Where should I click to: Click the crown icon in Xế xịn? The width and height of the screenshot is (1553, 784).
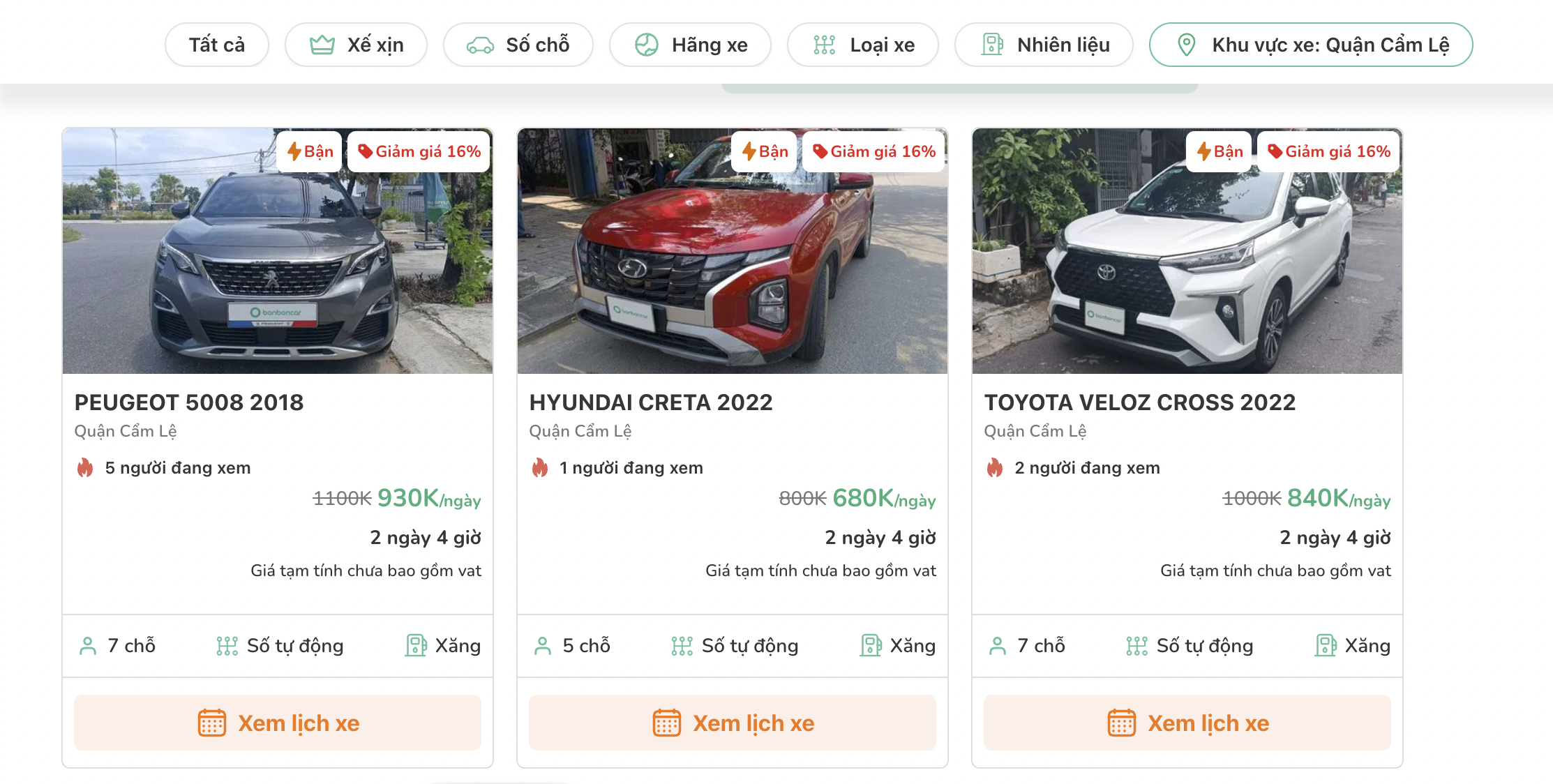click(x=322, y=45)
